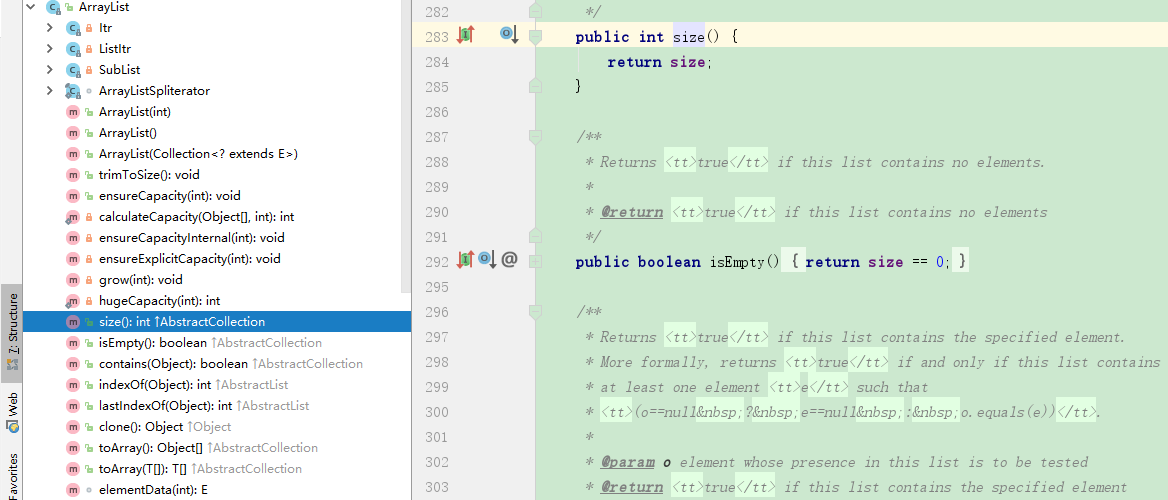Click lock visibility icon next to grow(int)
This screenshot has height=500, width=1168.
click(x=89, y=280)
